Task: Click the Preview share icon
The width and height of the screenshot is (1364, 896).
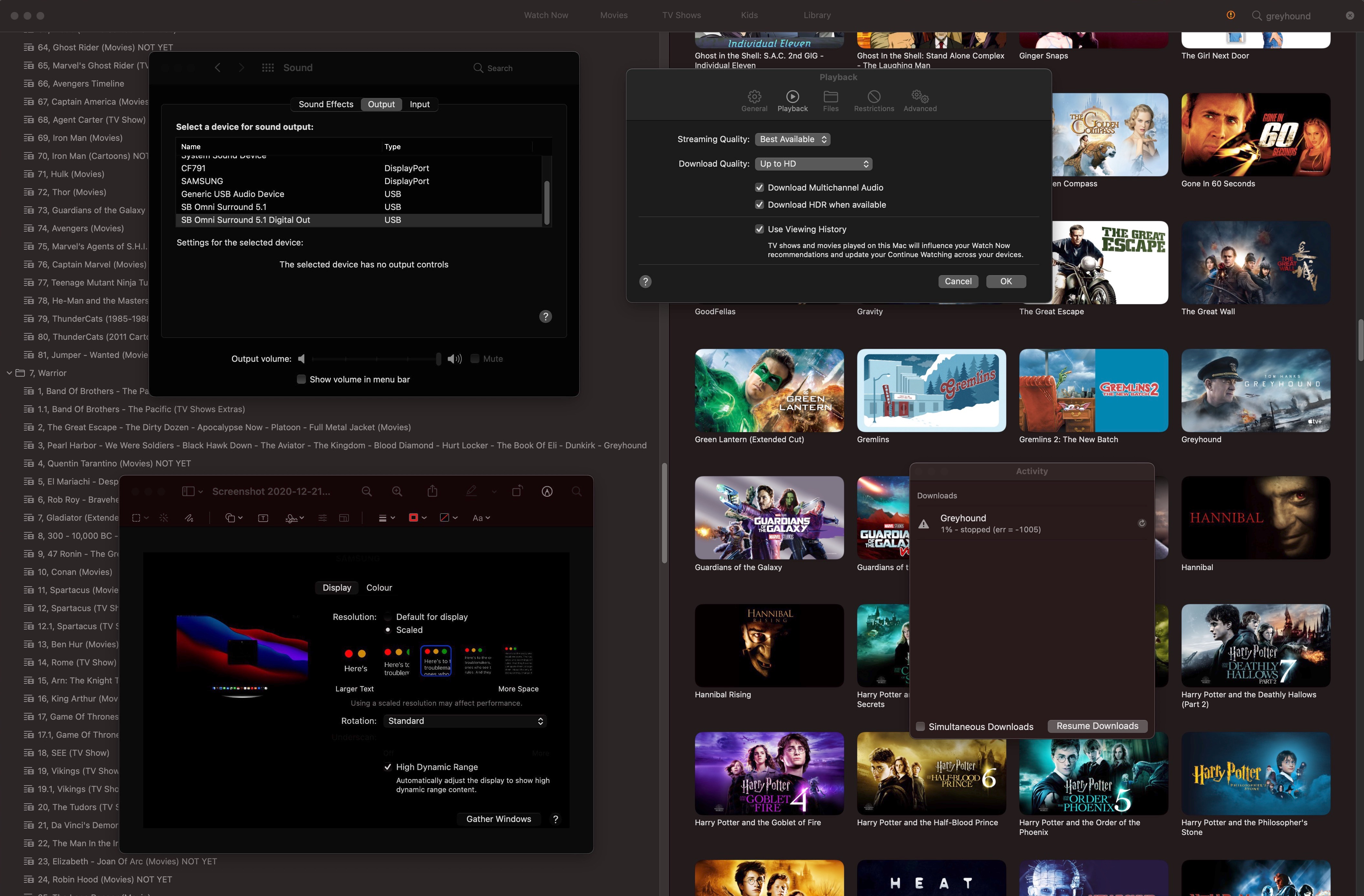Action: (433, 492)
